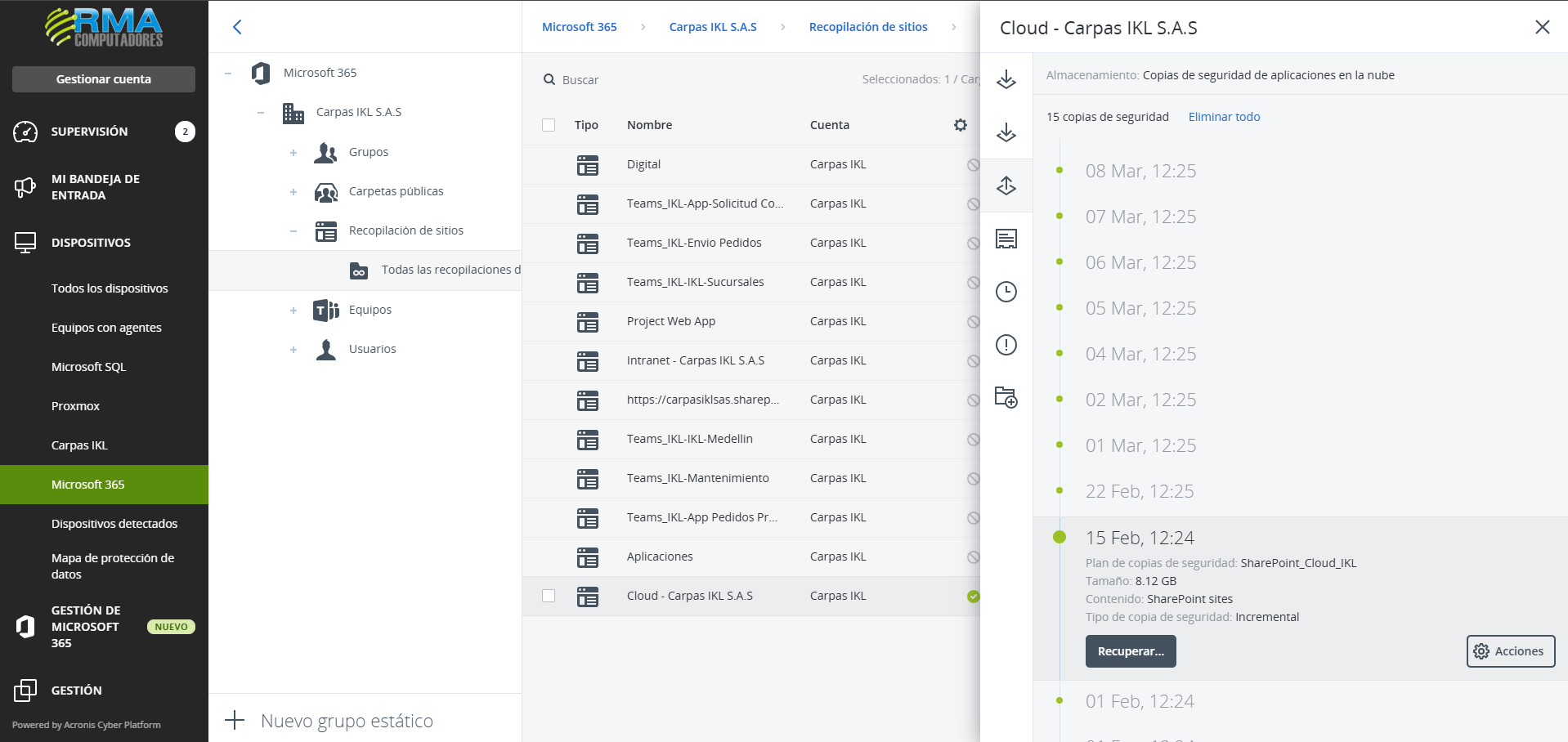The width and height of the screenshot is (1568, 742).
Task: Click the Eliminar todo link
Action: pyautogui.click(x=1224, y=117)
